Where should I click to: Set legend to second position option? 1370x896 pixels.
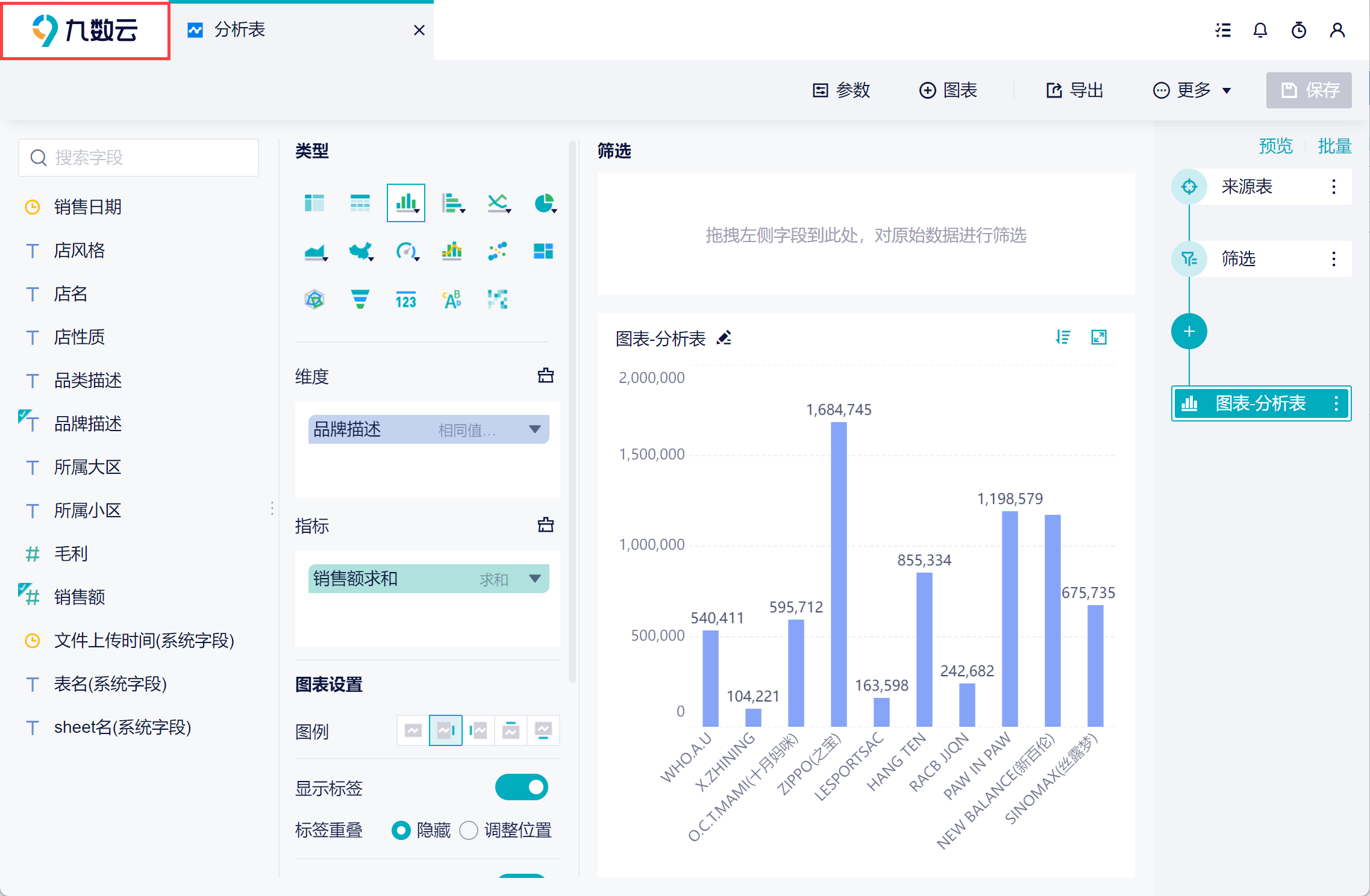[x=446, y=730]
